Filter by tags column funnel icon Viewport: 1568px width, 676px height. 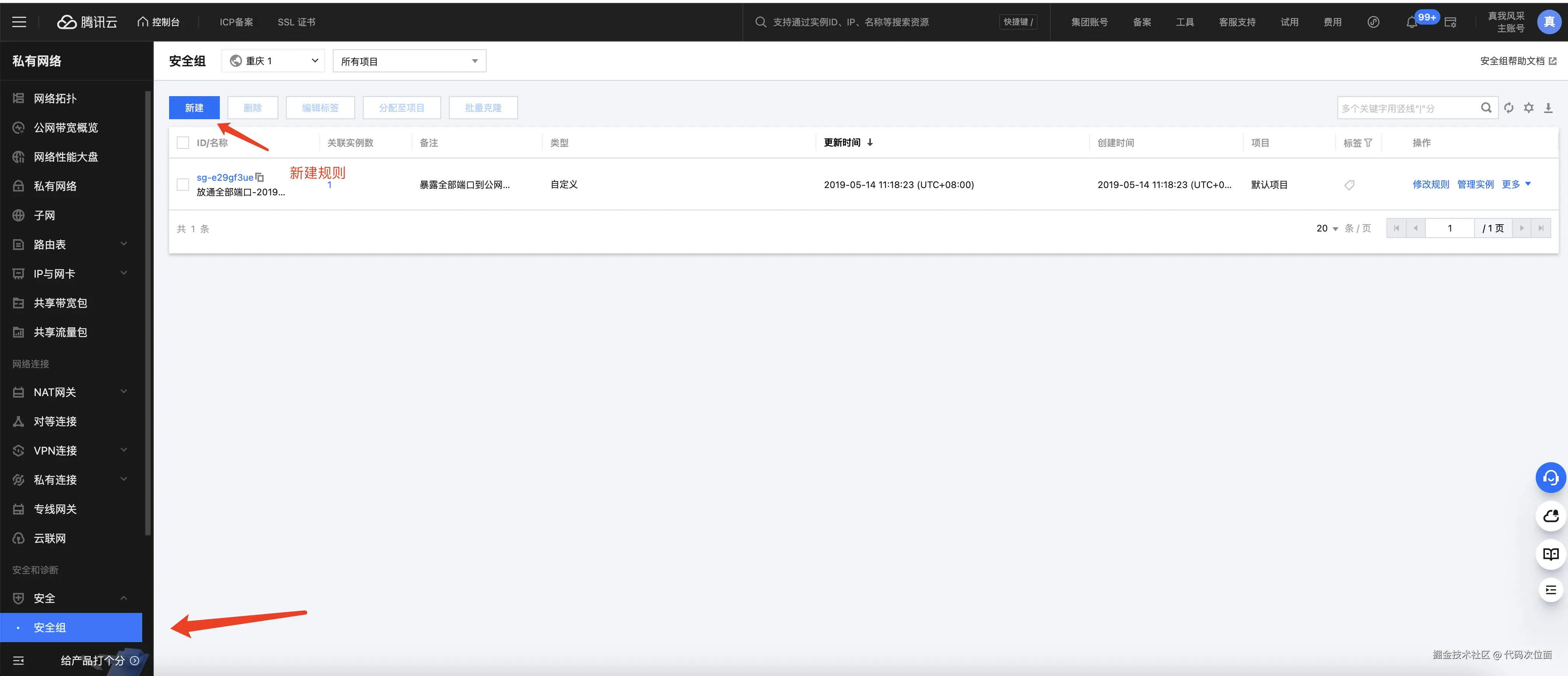pos(1368,143)
